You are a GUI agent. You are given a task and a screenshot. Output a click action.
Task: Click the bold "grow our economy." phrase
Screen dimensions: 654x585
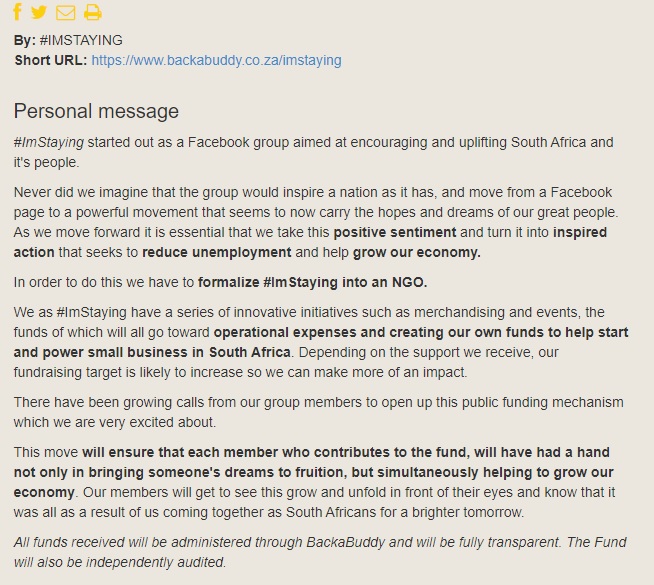click(417, 252)
